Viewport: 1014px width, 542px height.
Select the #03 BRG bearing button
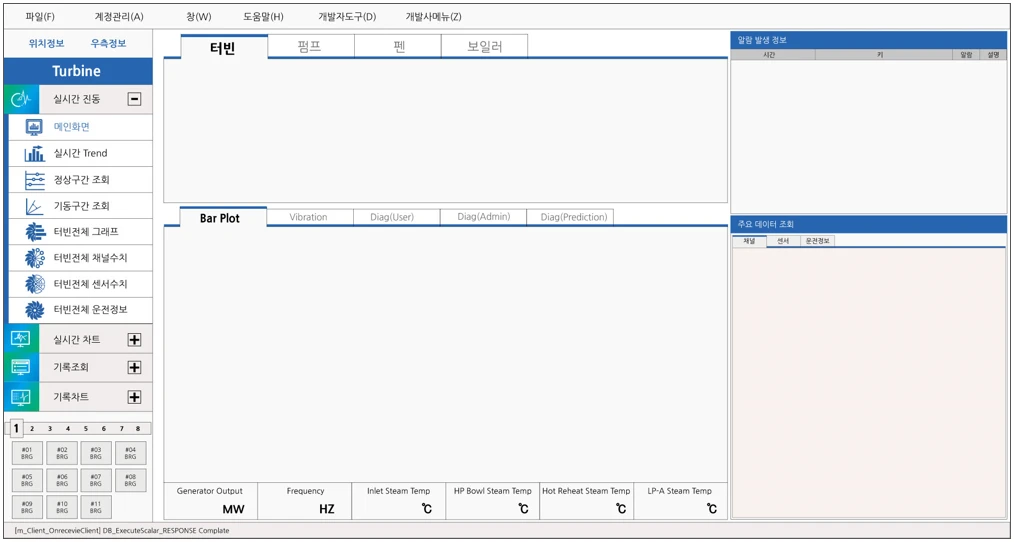click(96, 453)
